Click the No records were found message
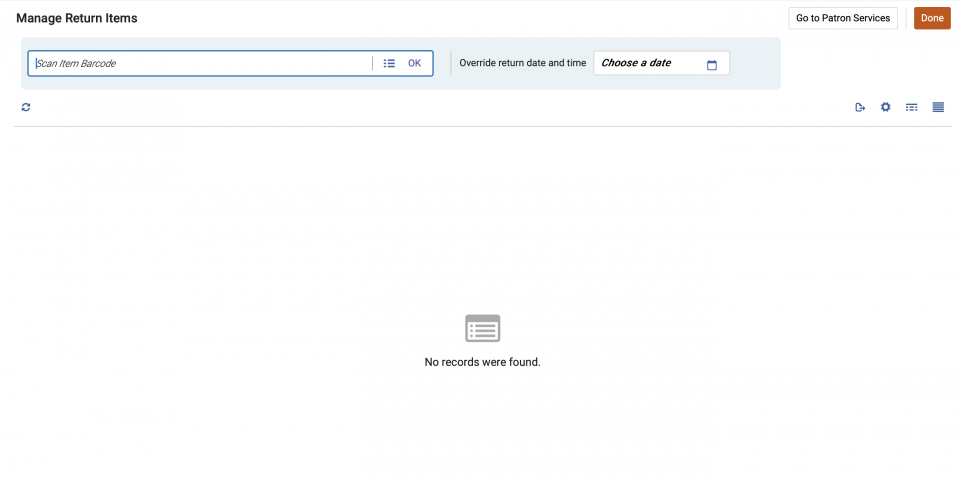Viewport: 960px width, 479px height. (482, 362)
